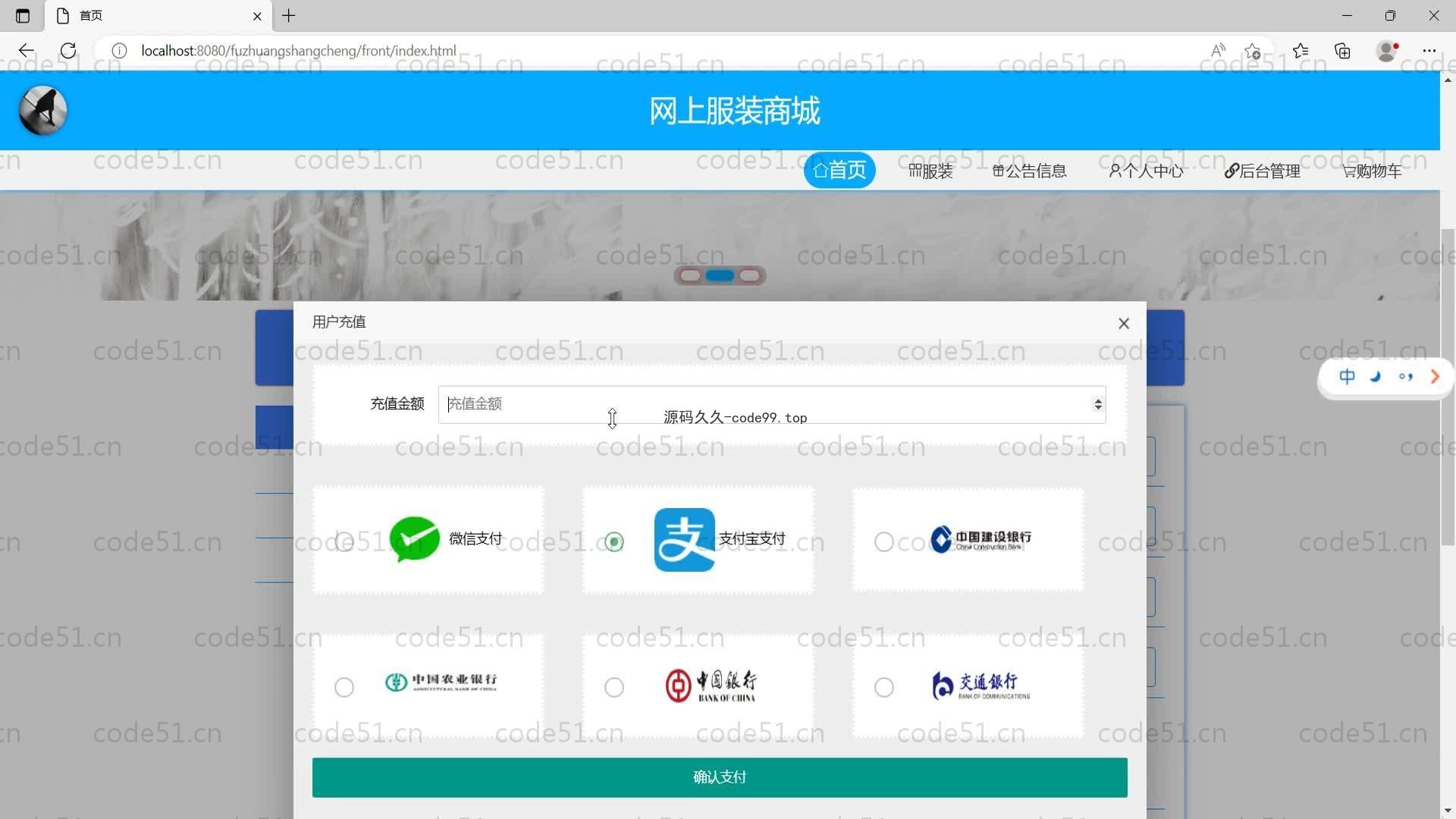Viewport: 1456px width, 819px height.
Task: Select the WeChat Pay radio button
Action: tap(344, 541)
